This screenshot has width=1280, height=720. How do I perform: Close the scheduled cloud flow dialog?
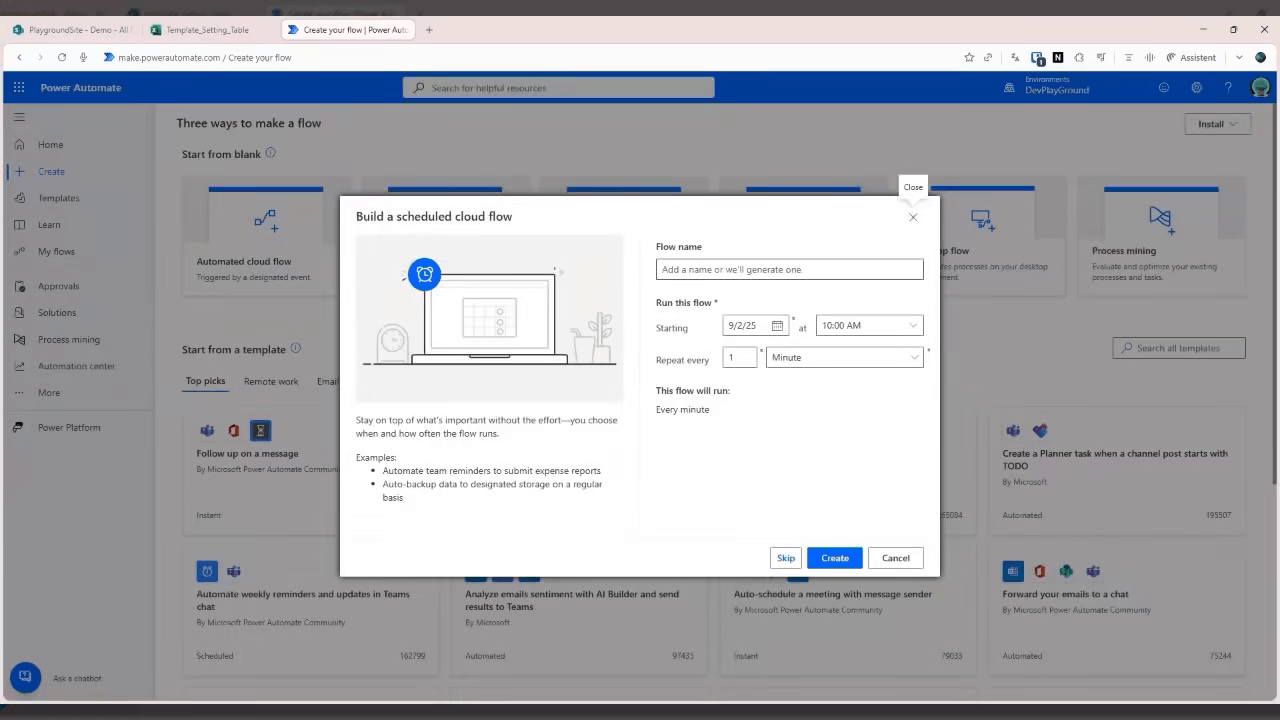[913, 217]
